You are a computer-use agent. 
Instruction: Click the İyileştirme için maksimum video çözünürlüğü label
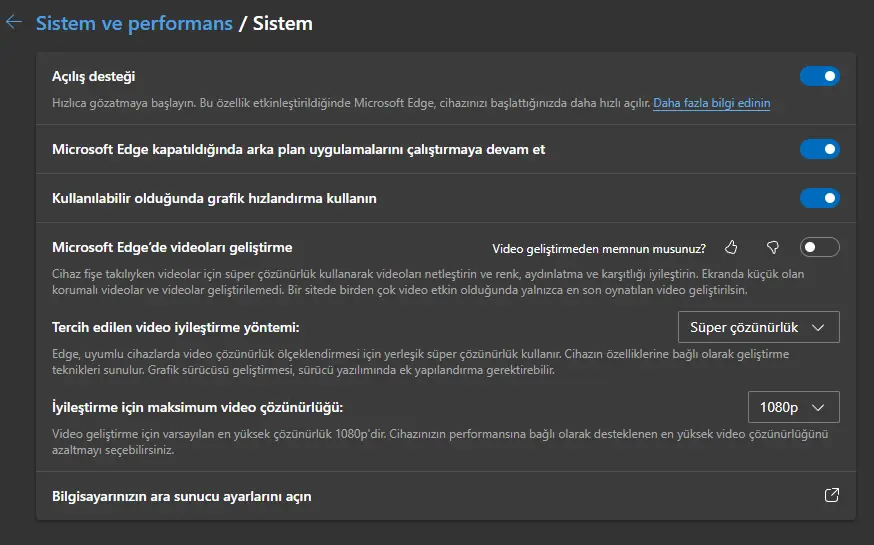[x=197, y=407]
